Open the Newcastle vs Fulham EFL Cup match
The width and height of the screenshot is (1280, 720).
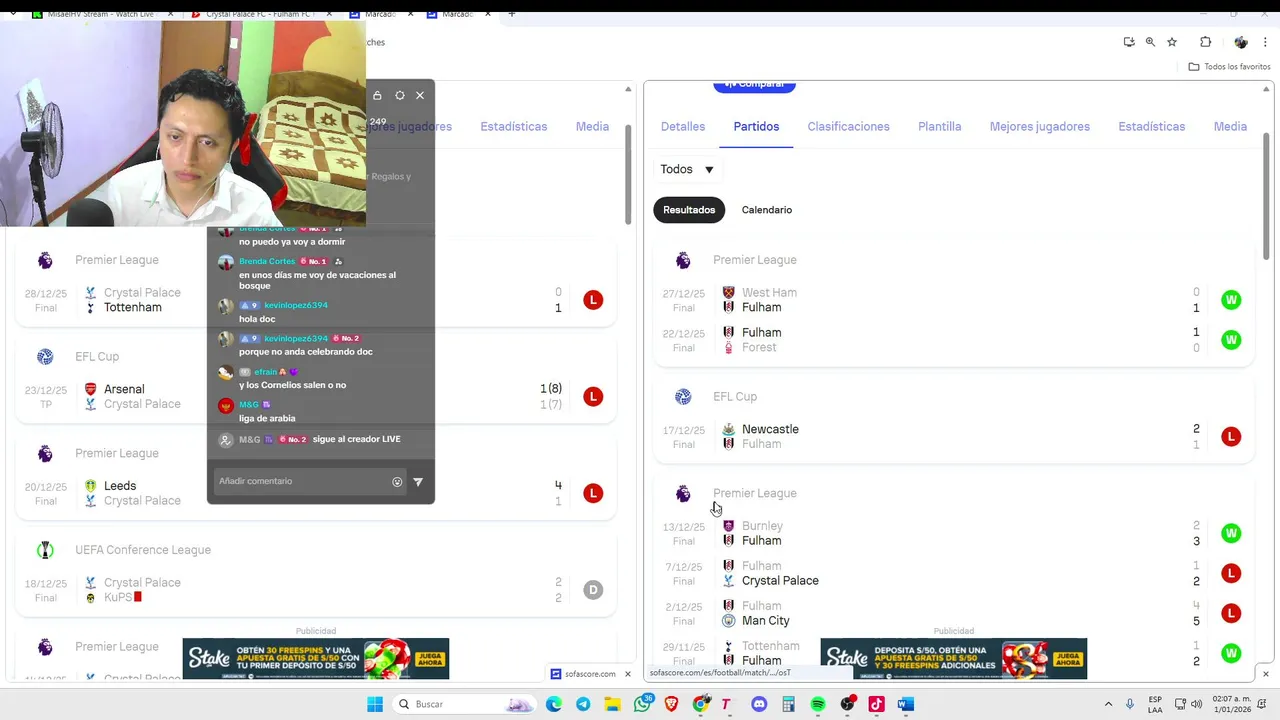tap(953, 436)
